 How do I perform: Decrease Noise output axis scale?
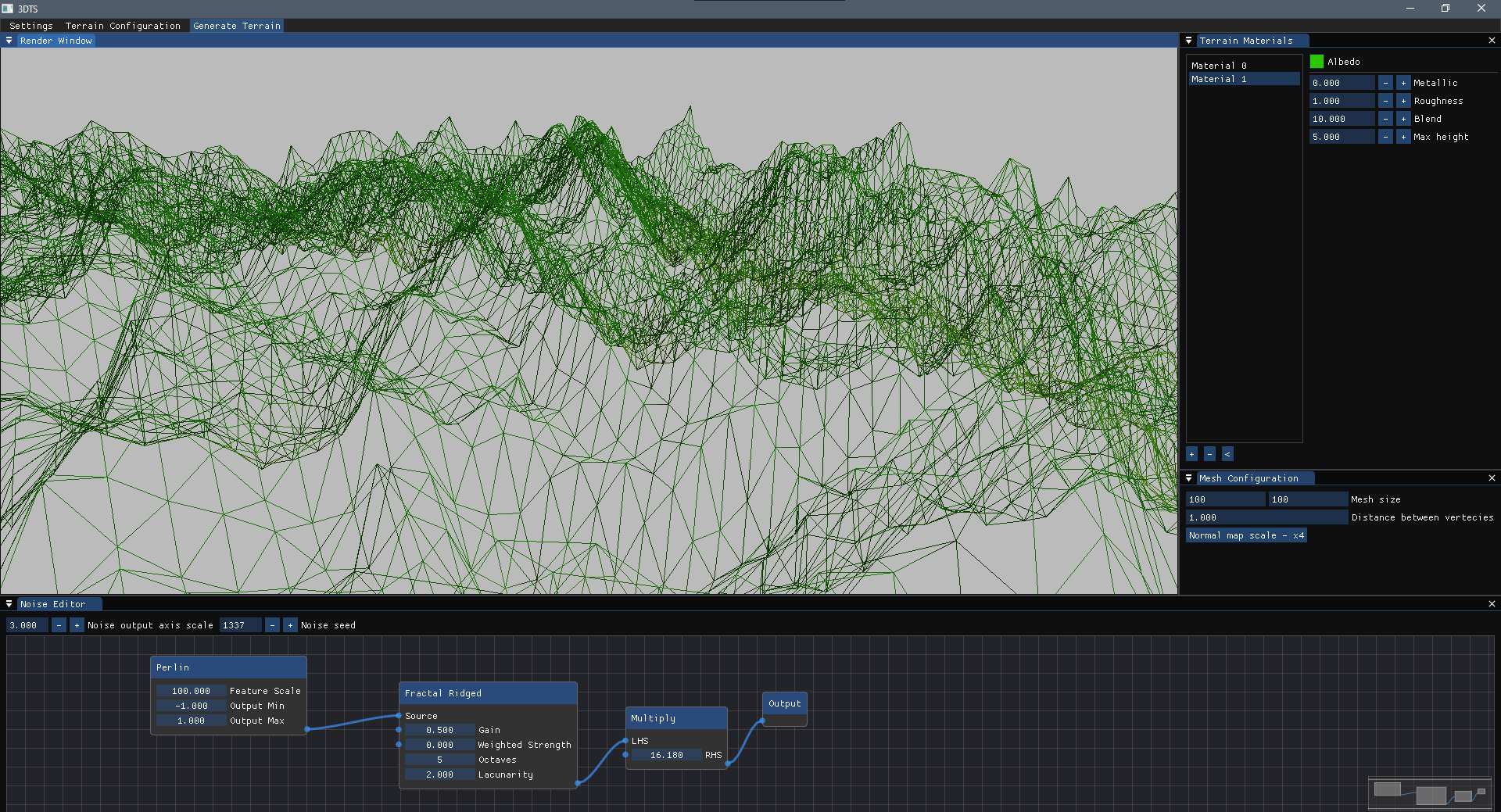point(59,625)
